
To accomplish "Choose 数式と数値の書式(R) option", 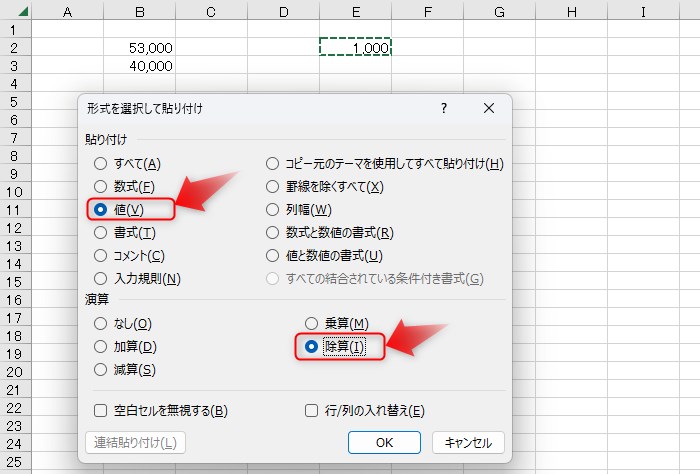I will point(330,233).
